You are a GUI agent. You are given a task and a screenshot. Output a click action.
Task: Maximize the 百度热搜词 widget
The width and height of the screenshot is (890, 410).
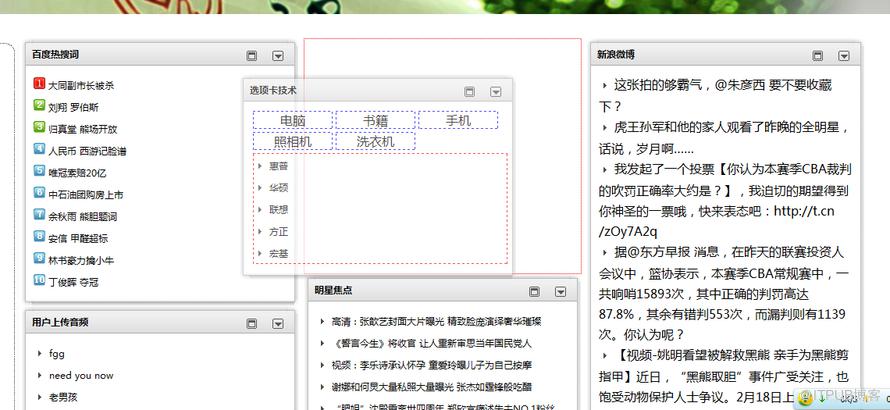(252, 56)
